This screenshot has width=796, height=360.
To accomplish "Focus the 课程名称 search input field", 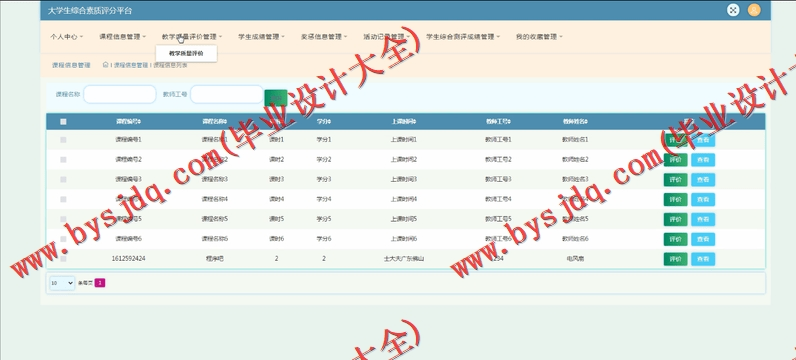I will point(120,94).
